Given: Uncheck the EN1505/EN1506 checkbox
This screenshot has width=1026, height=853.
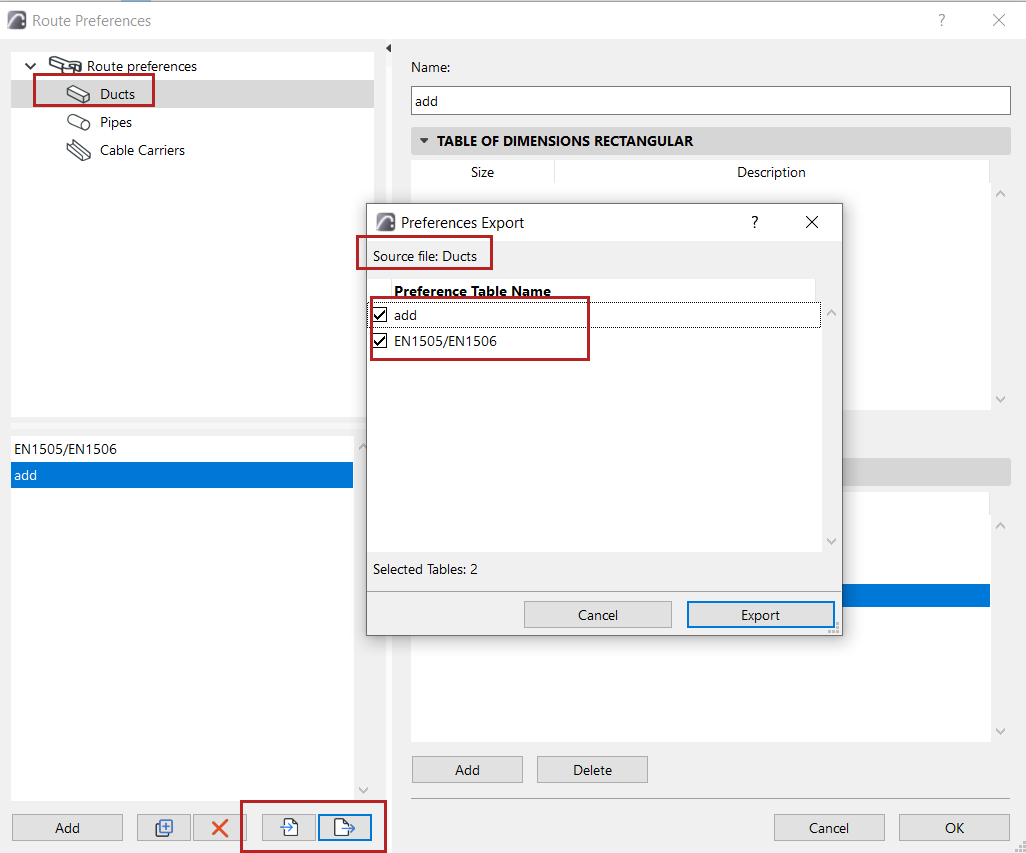Looking at the screenshot, I should coord(380,341).
